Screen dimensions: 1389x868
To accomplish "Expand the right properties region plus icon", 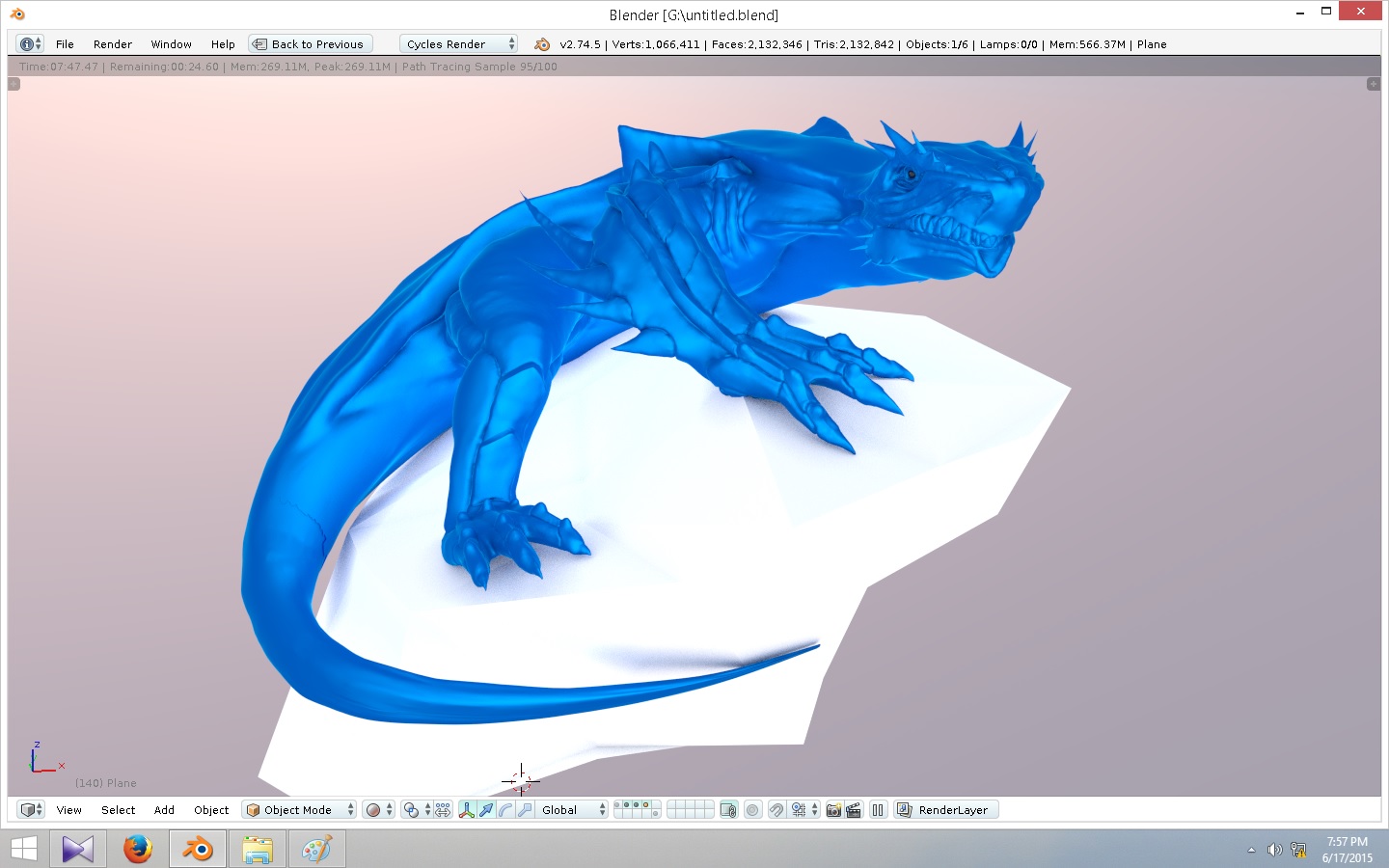I will pos(1374,84).
